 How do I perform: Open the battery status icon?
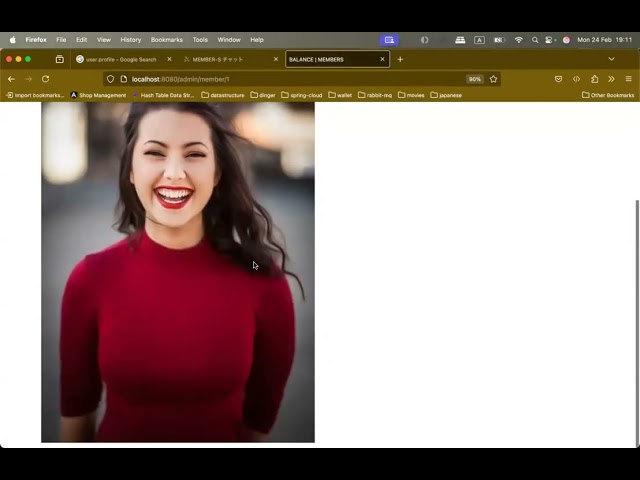click(x=500, y=40)
